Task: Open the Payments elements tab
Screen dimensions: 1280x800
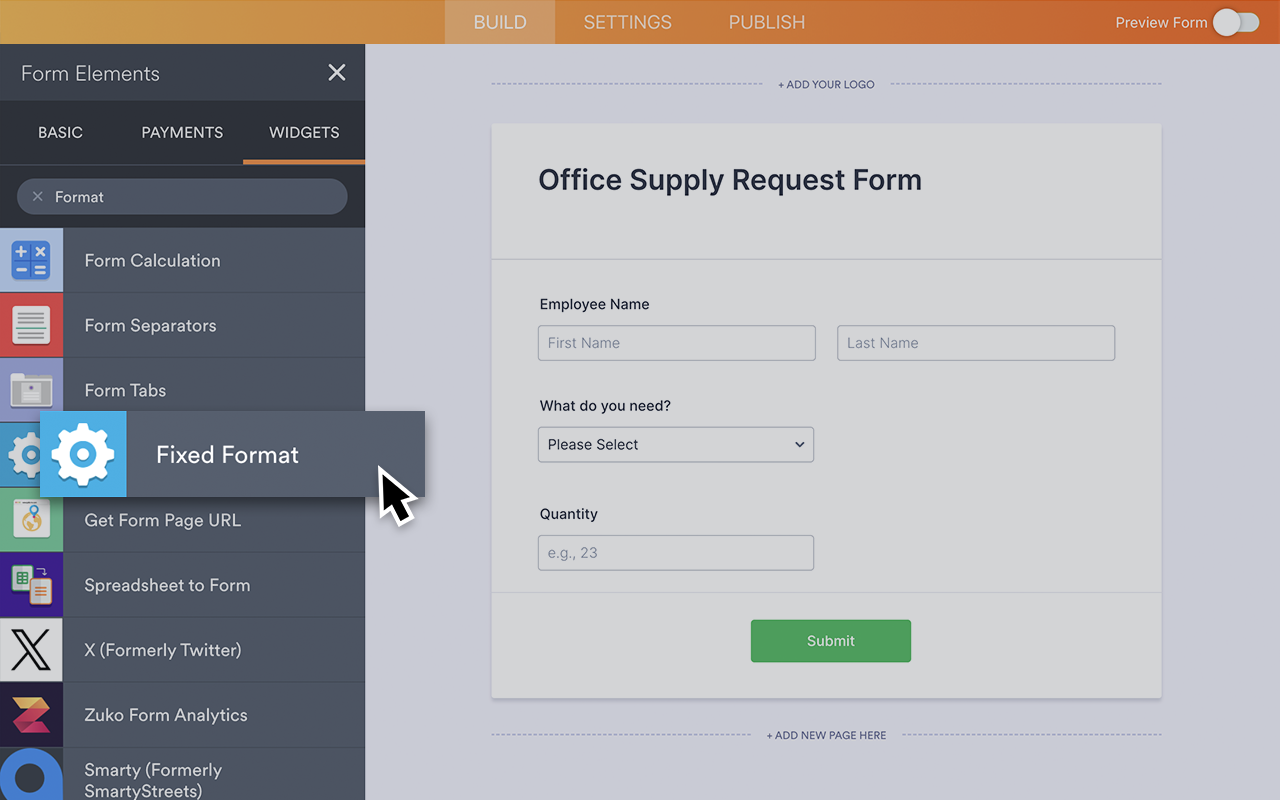Action: pyautogui.click(x=182, y=132)
